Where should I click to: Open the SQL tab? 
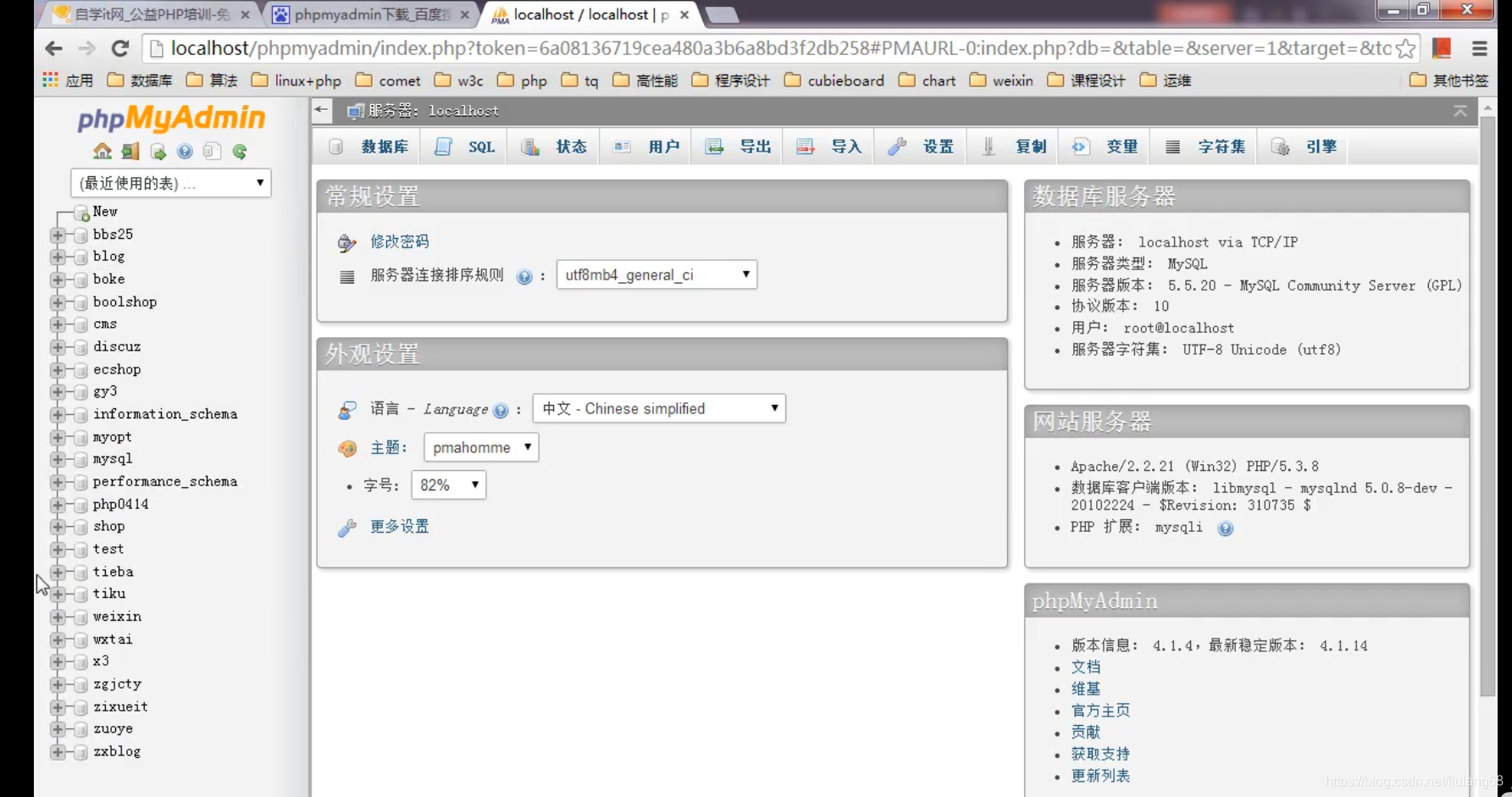[464, 147]
